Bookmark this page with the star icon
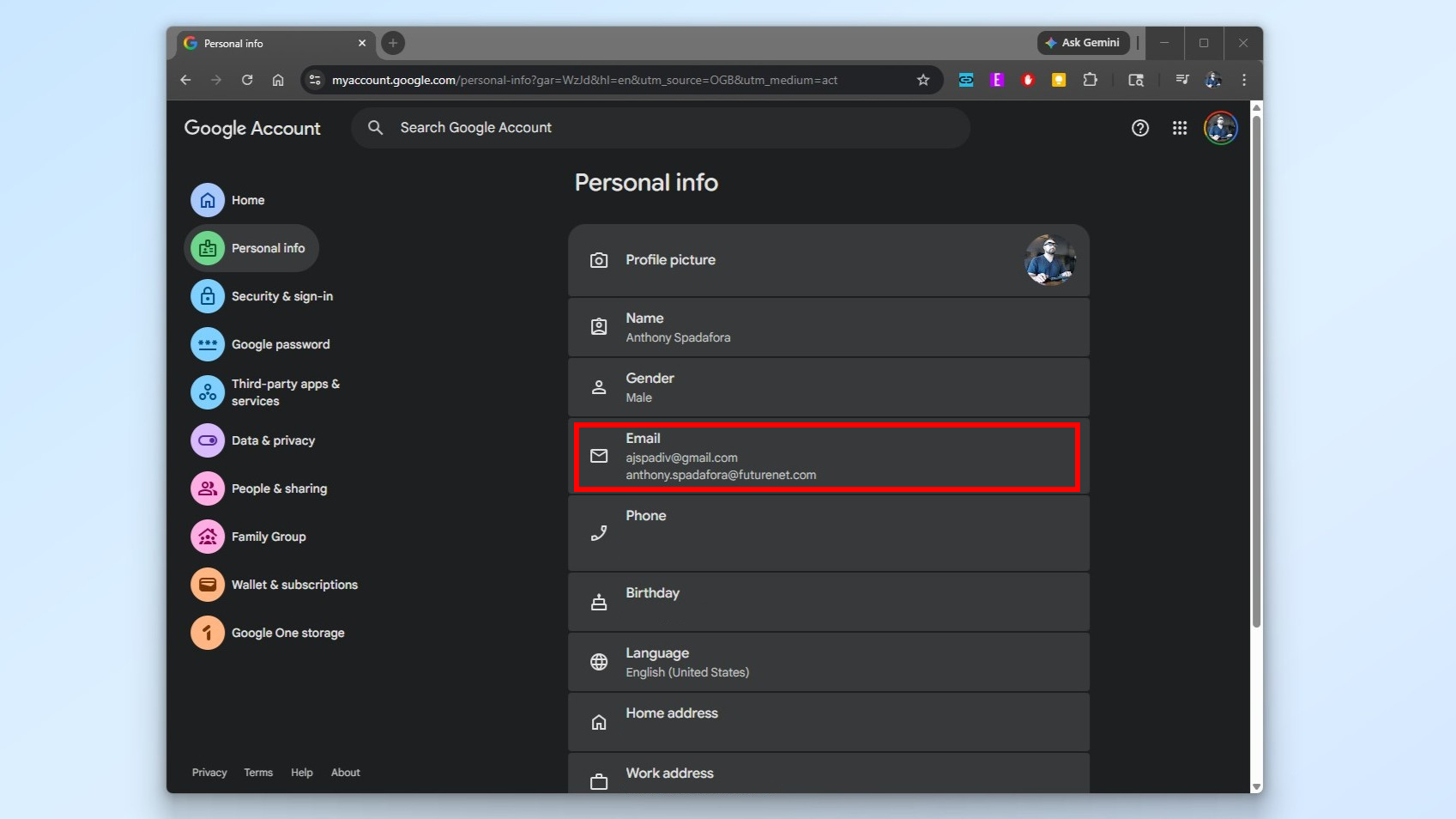1456x819 pixels. [x=923, y=80]
